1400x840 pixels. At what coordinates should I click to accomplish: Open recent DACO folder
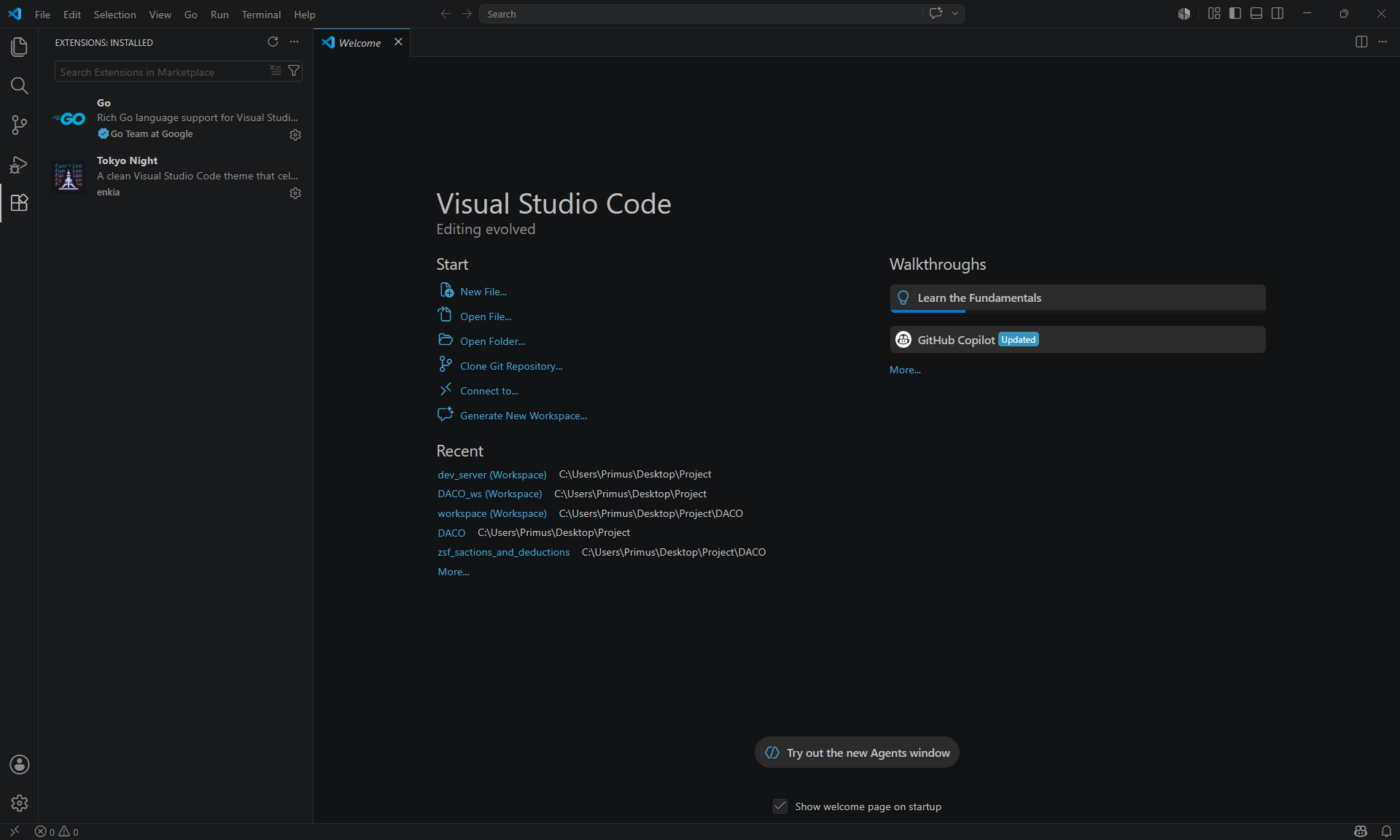[451, 533]
